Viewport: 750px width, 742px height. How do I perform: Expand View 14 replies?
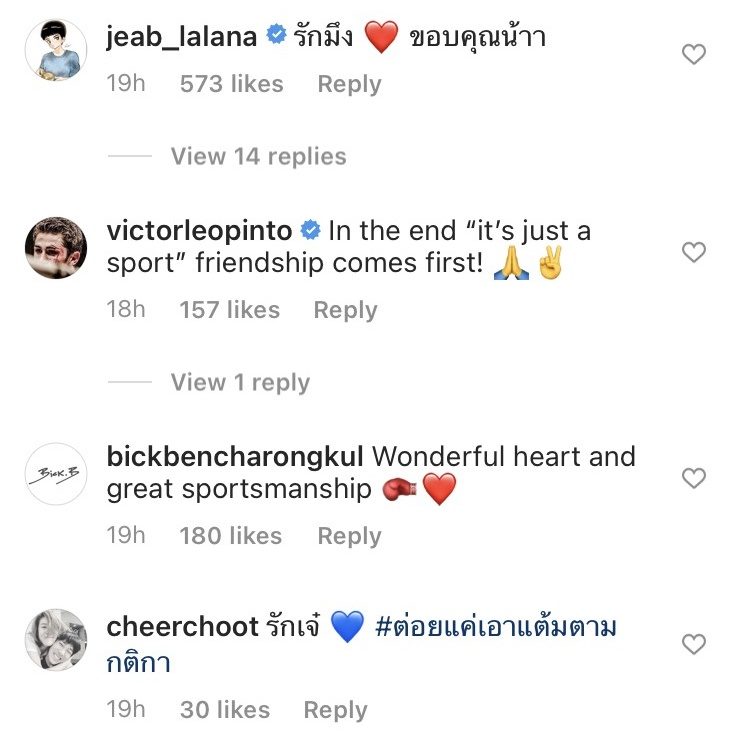[258, 156]
